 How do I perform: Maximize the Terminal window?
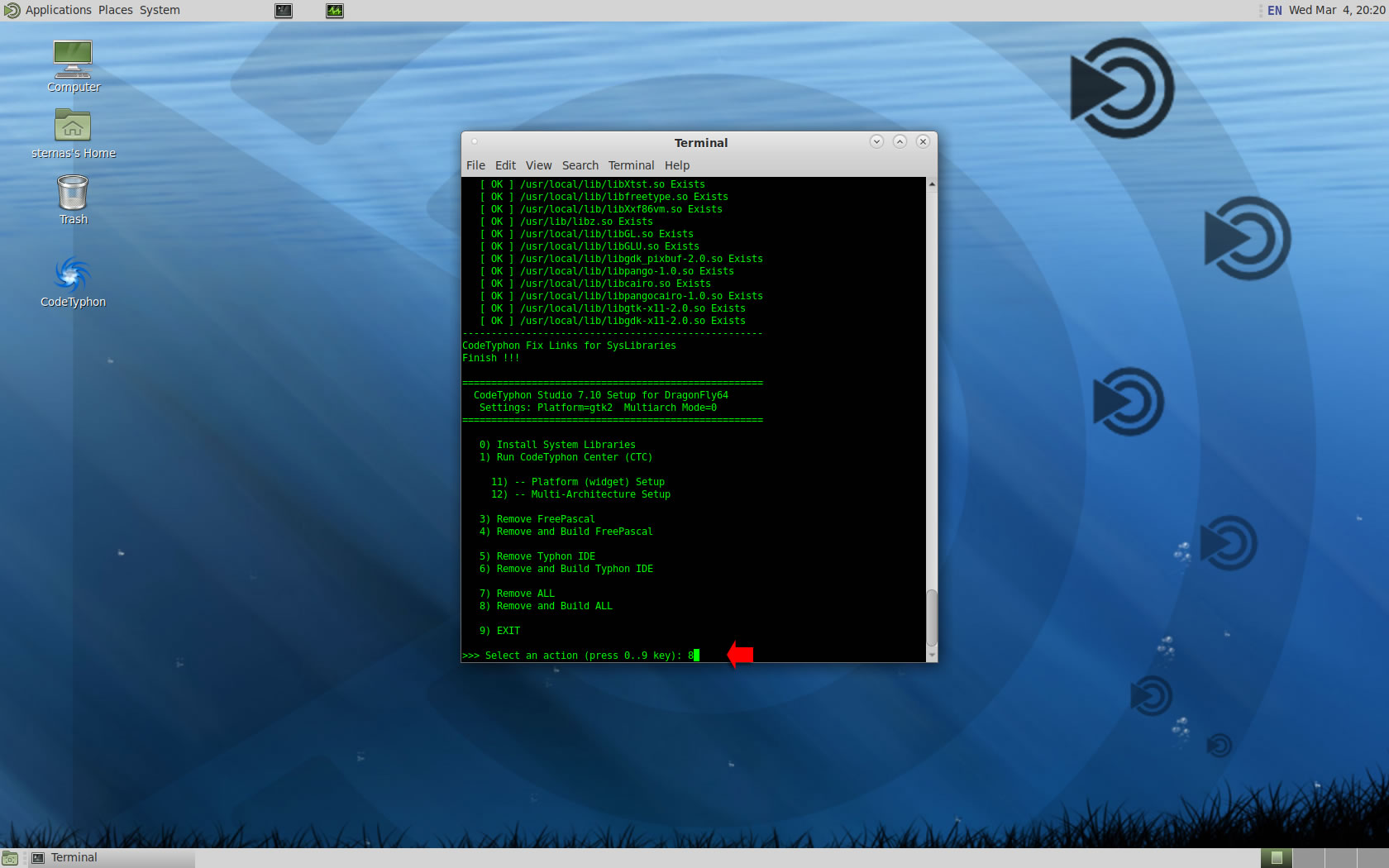[900, 141]
